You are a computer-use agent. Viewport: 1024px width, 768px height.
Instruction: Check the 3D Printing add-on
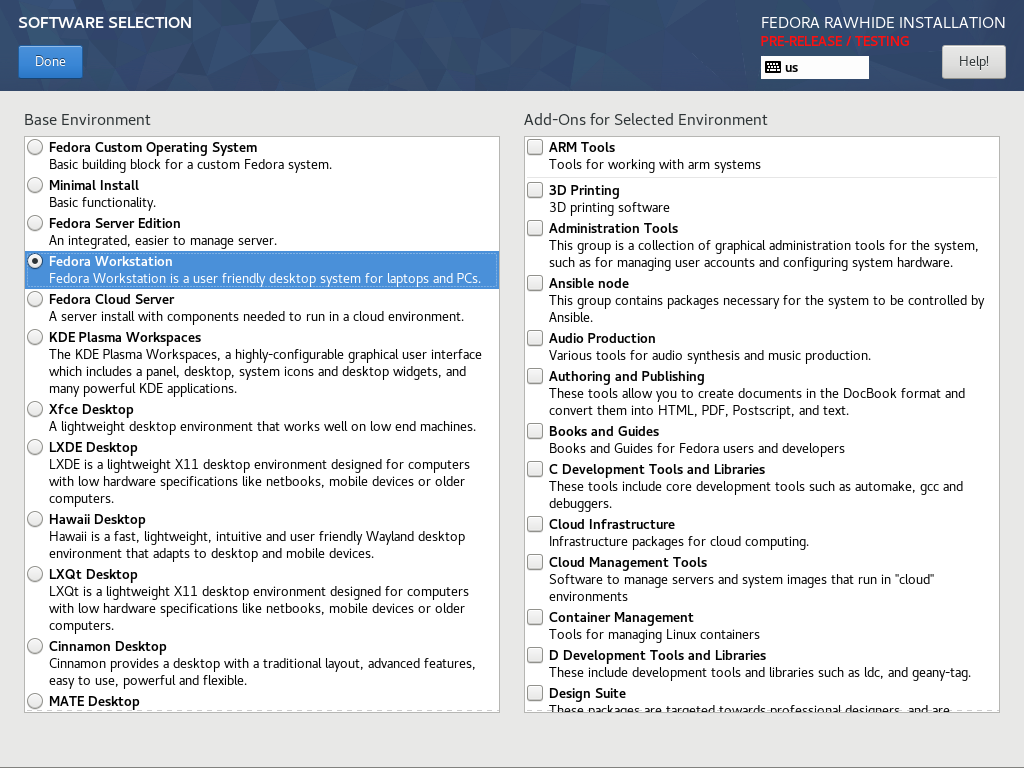click(x=535, y=190)
